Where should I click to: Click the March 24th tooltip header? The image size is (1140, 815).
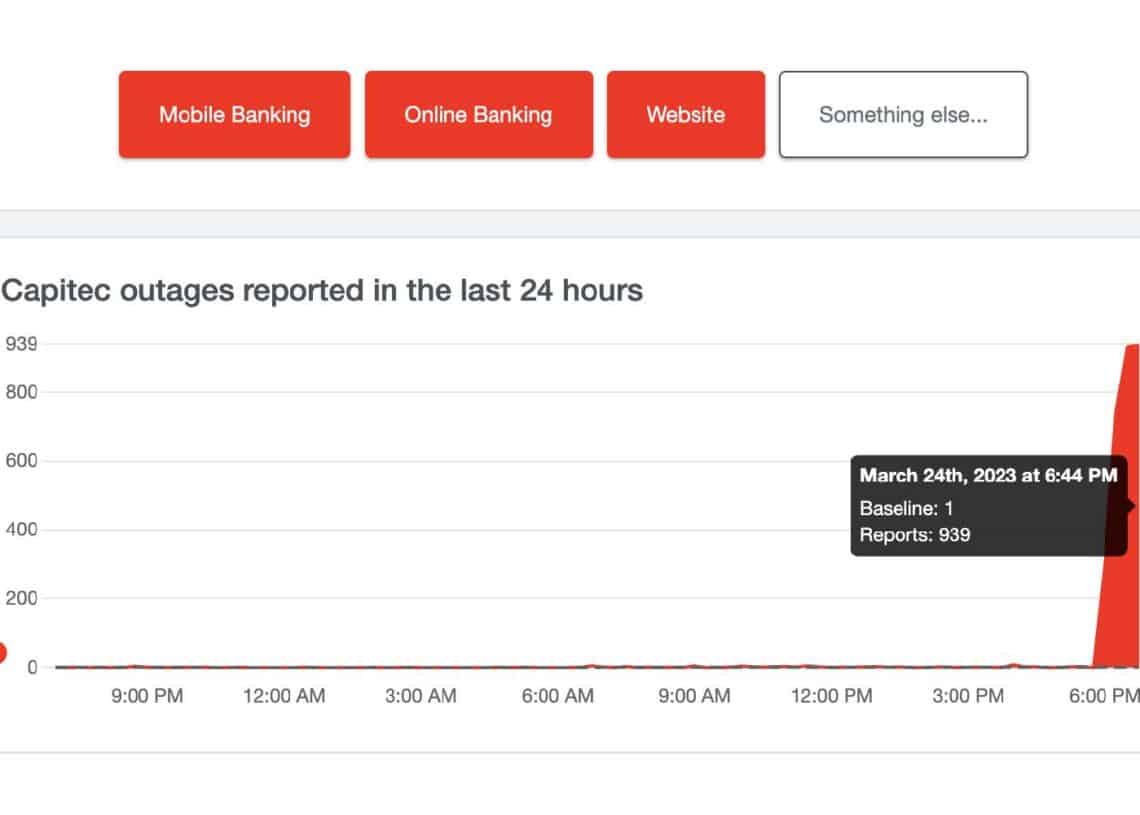[988, 476]
